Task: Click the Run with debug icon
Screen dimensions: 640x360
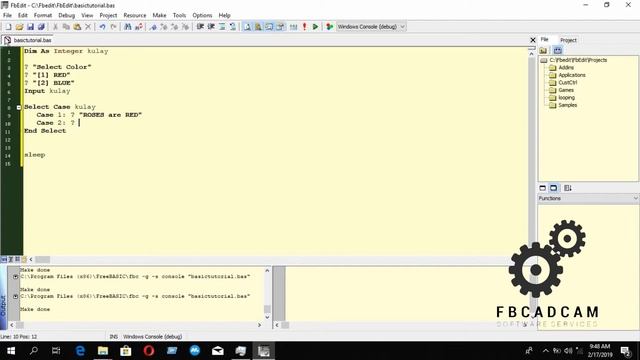Action: (x=329, y=27)
